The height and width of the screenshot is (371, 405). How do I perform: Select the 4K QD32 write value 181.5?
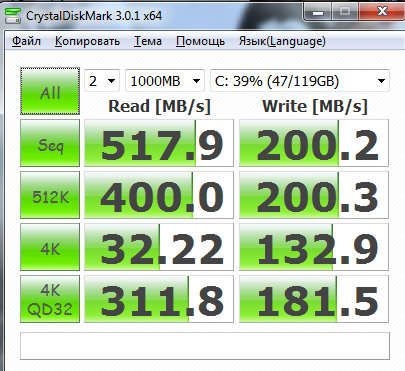(x=314, y=299)
